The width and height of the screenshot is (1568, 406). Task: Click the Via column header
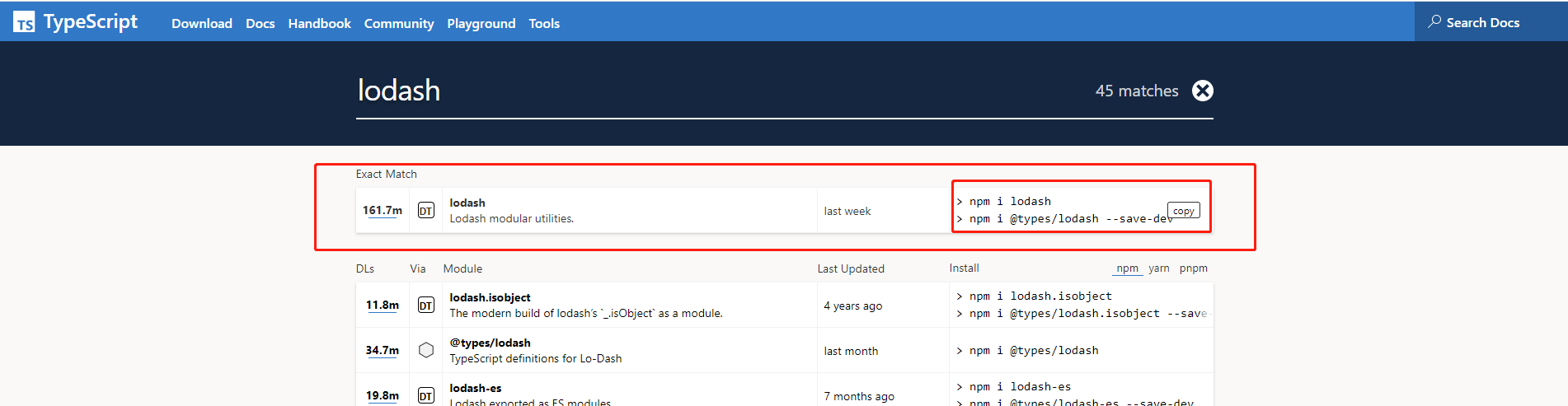418,268
